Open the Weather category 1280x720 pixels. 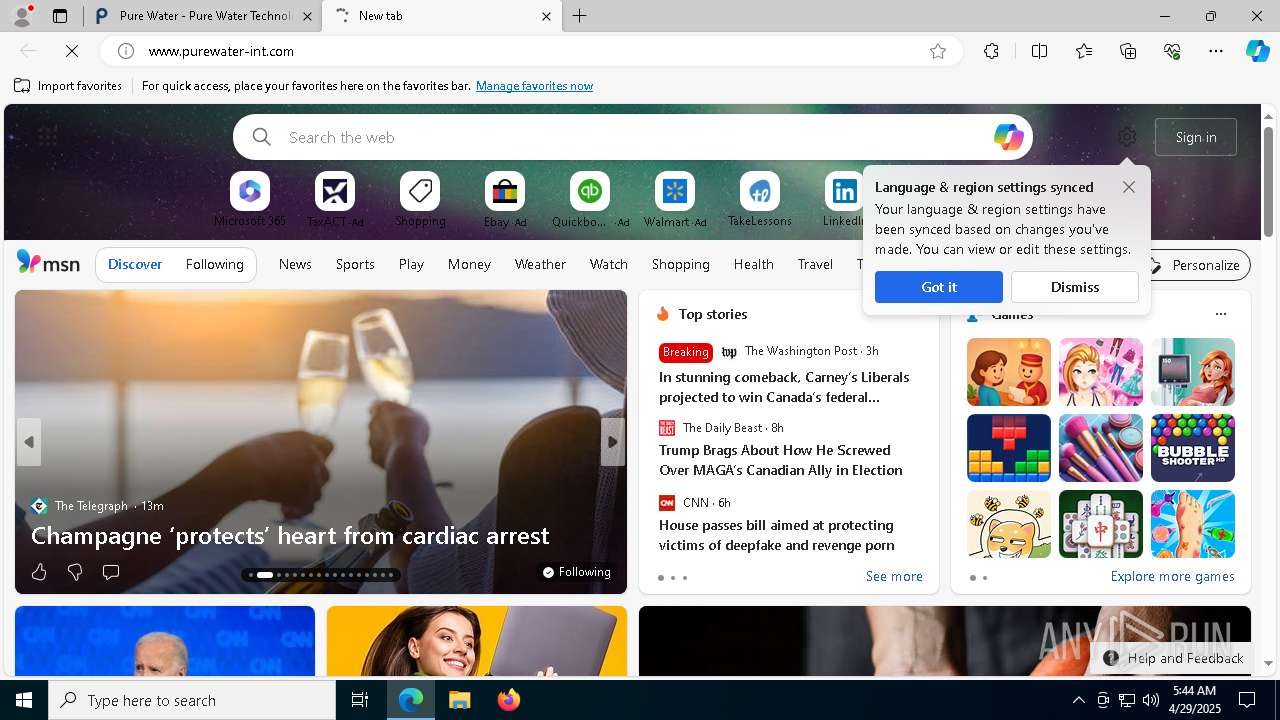tap(540, 264)
